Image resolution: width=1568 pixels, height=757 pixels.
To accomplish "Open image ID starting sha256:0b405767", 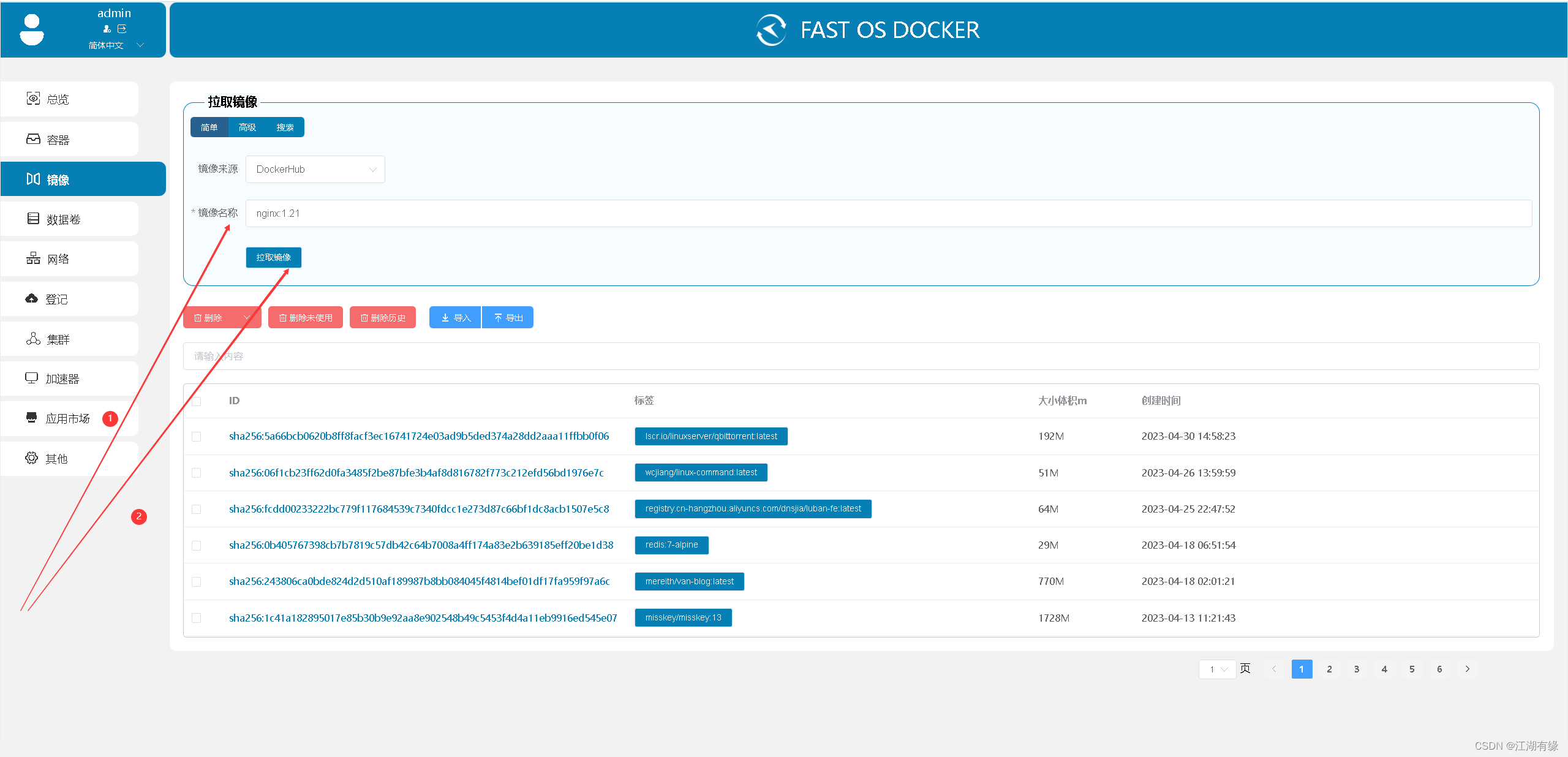I will pos(421,544).
